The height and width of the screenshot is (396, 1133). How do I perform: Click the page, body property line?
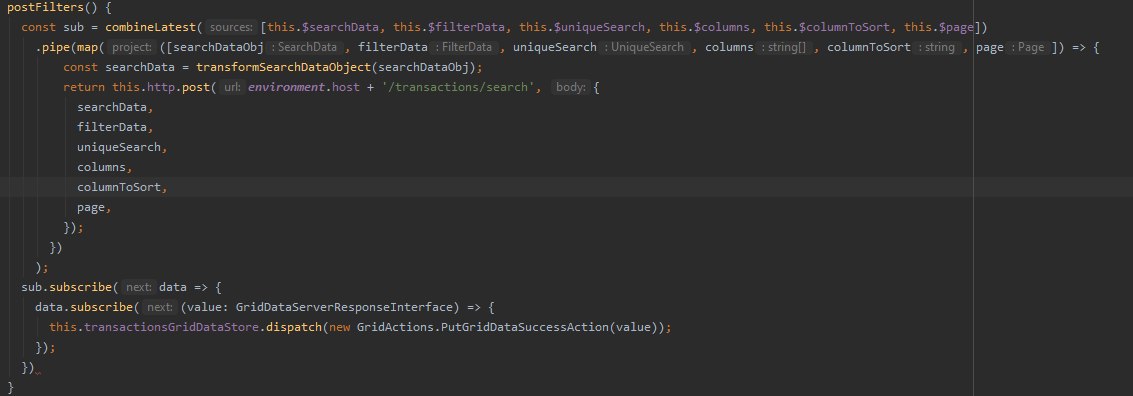[x=95, y=207]
